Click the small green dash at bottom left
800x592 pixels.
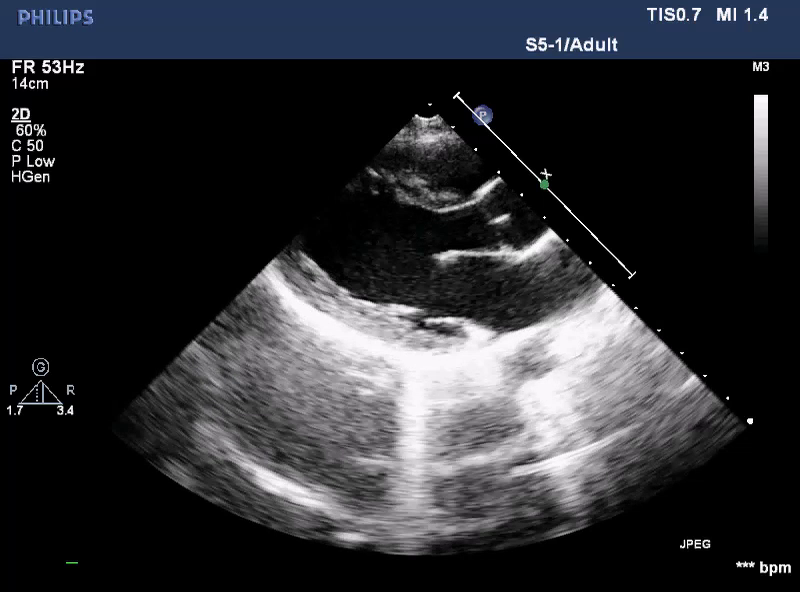[72, 563]
